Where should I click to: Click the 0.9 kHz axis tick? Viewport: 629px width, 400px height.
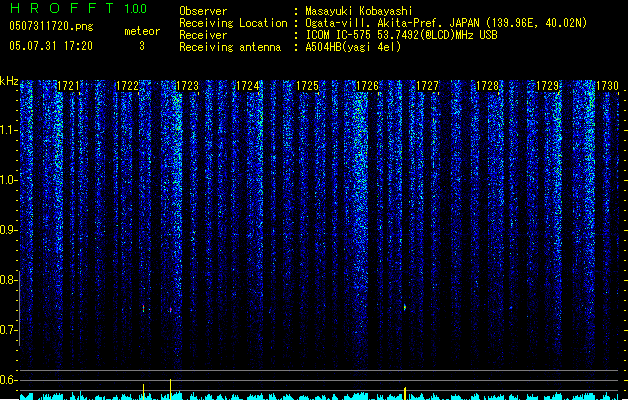click(8, 230)
